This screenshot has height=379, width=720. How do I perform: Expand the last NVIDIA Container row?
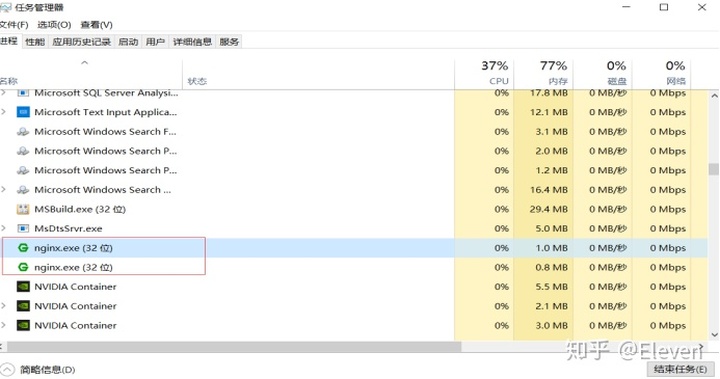[4, 325]
